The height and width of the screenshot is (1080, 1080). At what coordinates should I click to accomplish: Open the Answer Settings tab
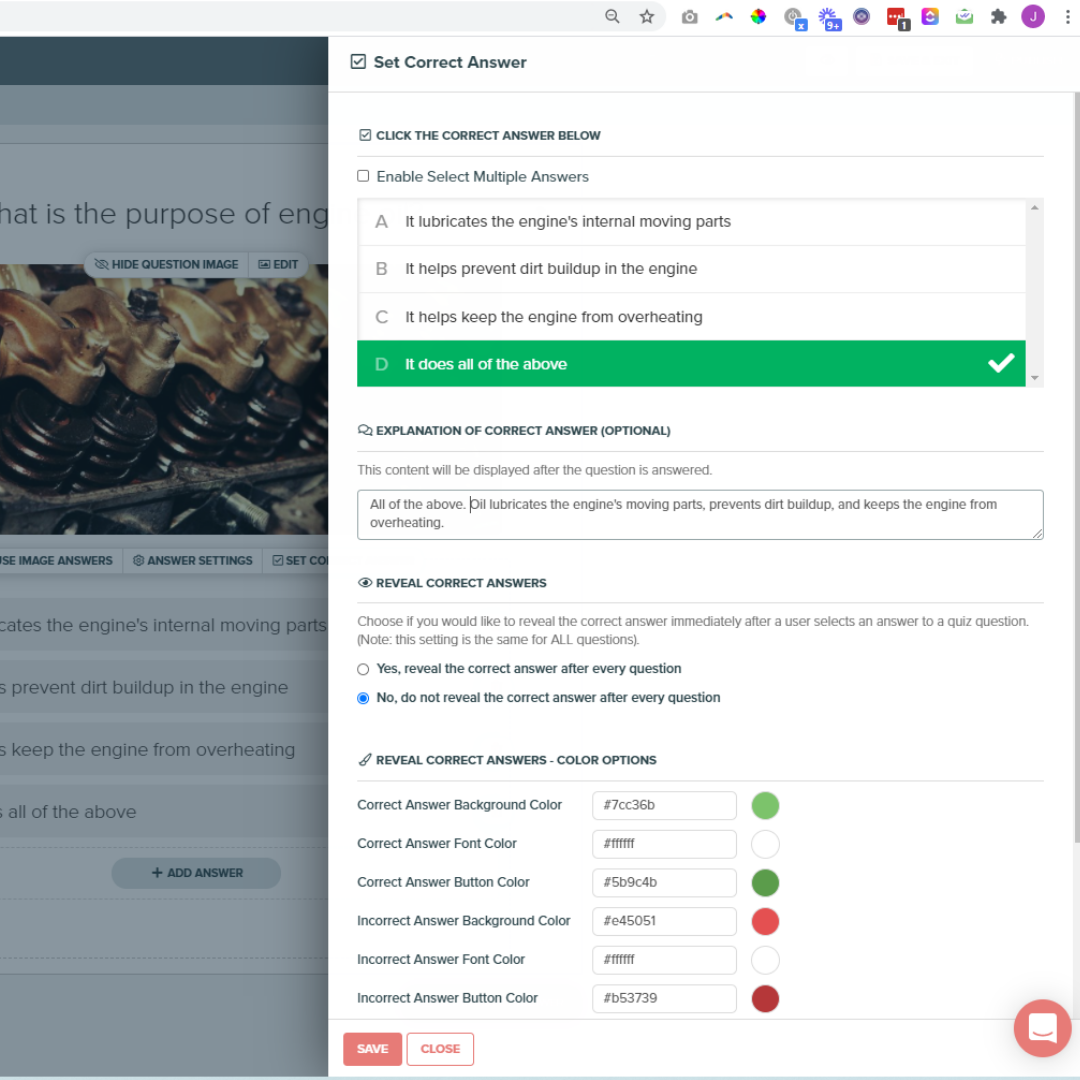(193, 561)
